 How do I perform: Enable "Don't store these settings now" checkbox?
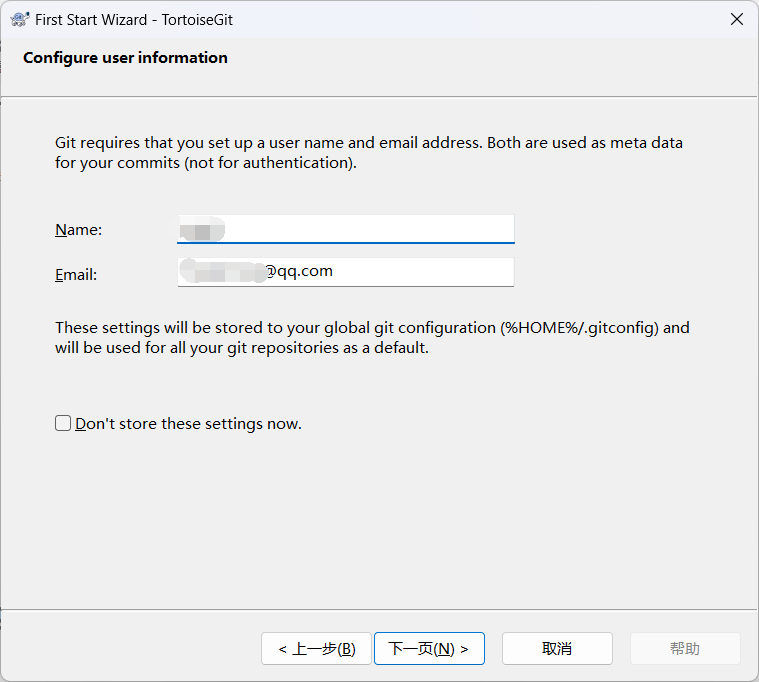point(63,423)
